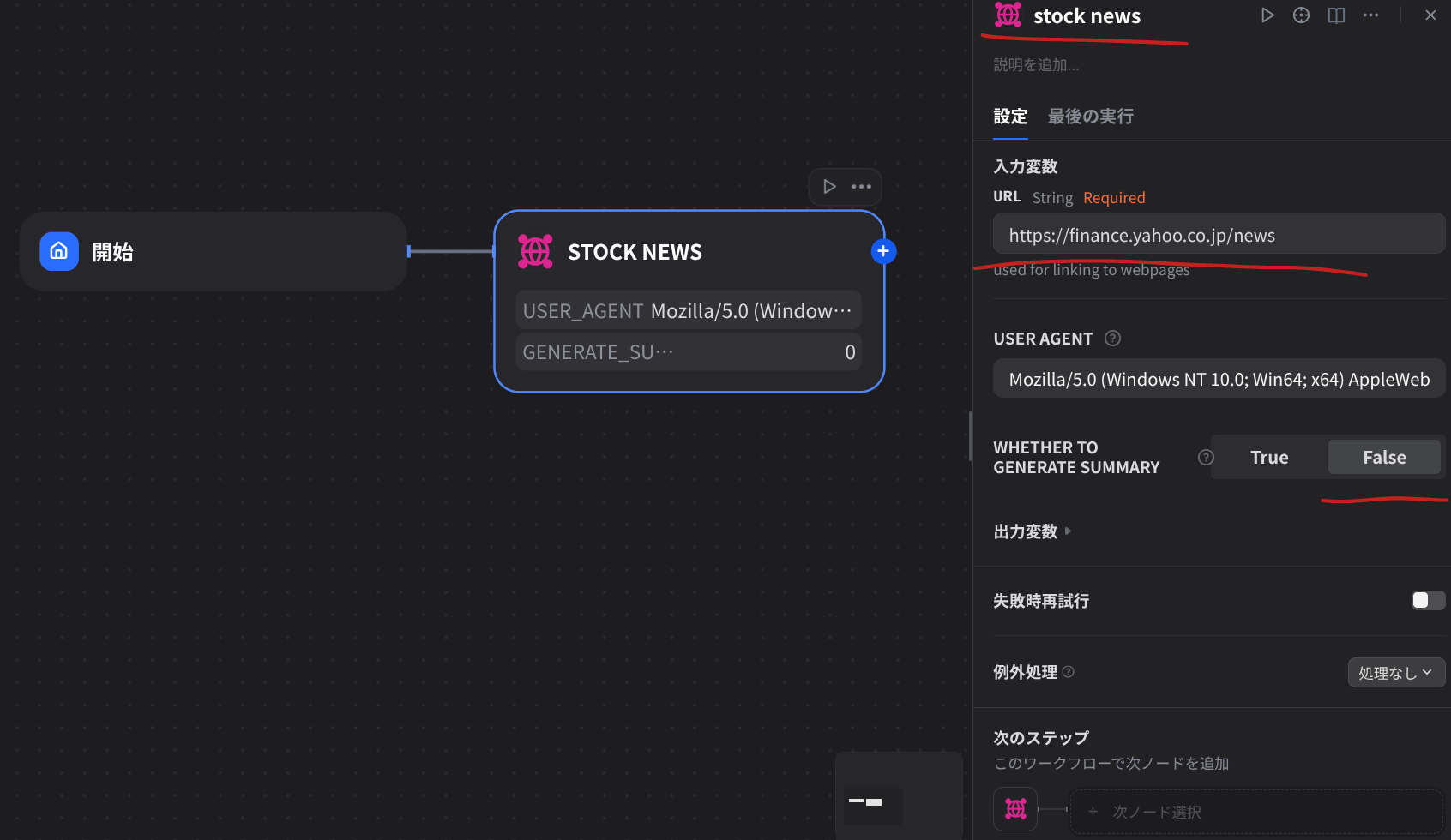The width and height of the screenshot is (1451, 840).
Task: Switch to the 設定 tab
Action: click(x=1010, y=116)
